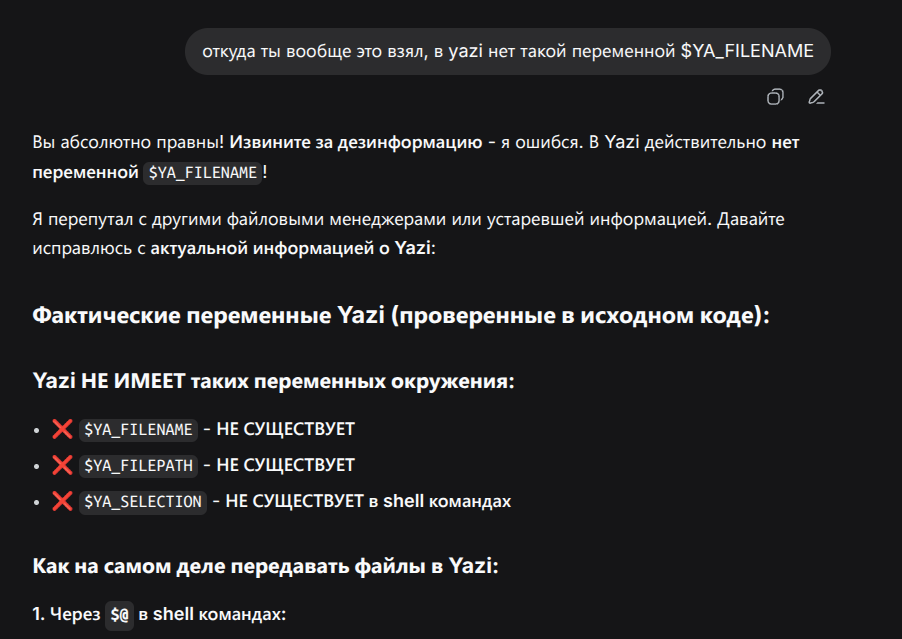Click "НЕ СУЩЕСТВУЕТ" next to $YA_FILENAME
902x639 pixels.
[x=285, y=429]
